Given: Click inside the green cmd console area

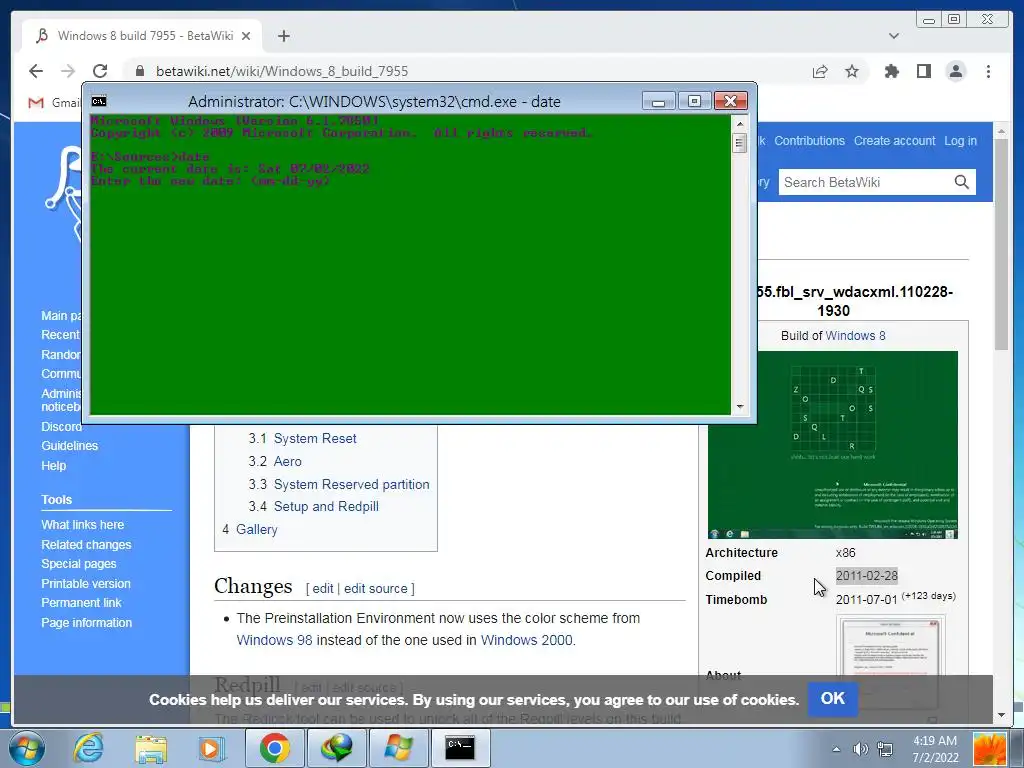Looking at the screenshot, I should point(410,264).
